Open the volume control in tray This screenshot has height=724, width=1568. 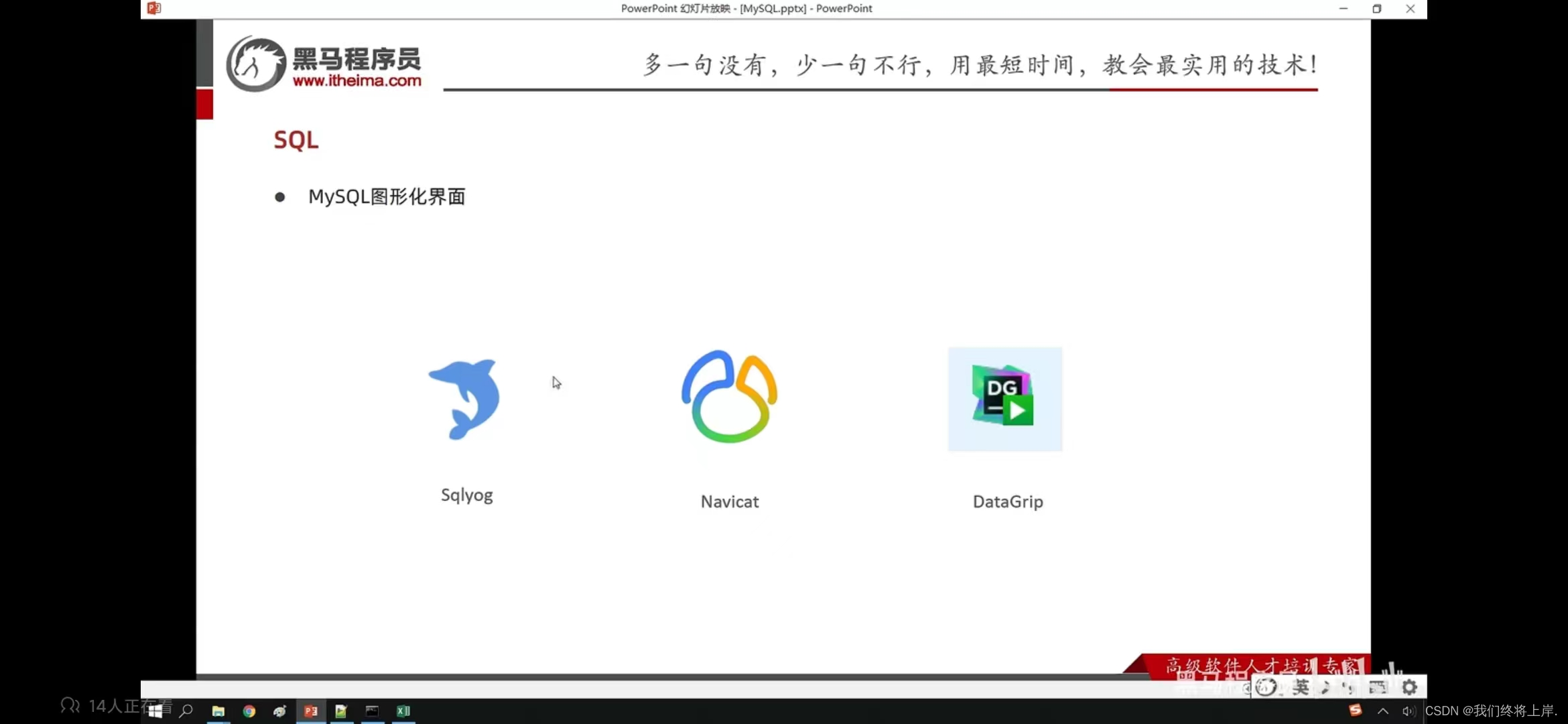click(x=1409, y=711)
